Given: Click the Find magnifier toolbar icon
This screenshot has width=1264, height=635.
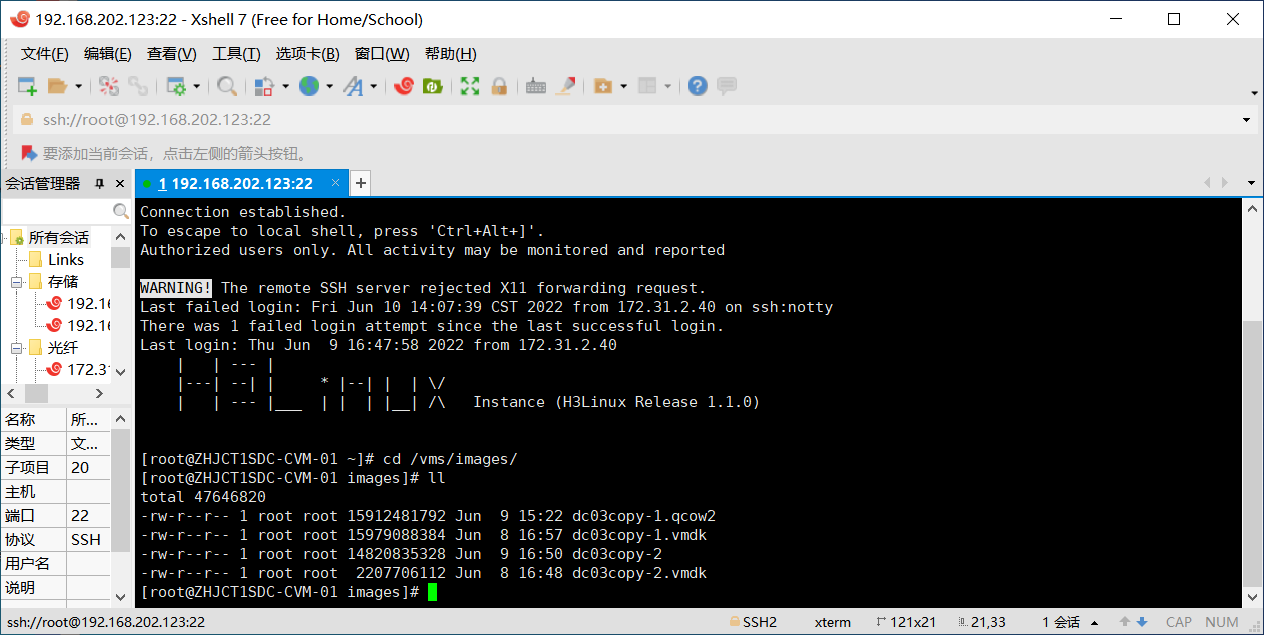Looking at the screenshot, I should click(x=227, y=86).
